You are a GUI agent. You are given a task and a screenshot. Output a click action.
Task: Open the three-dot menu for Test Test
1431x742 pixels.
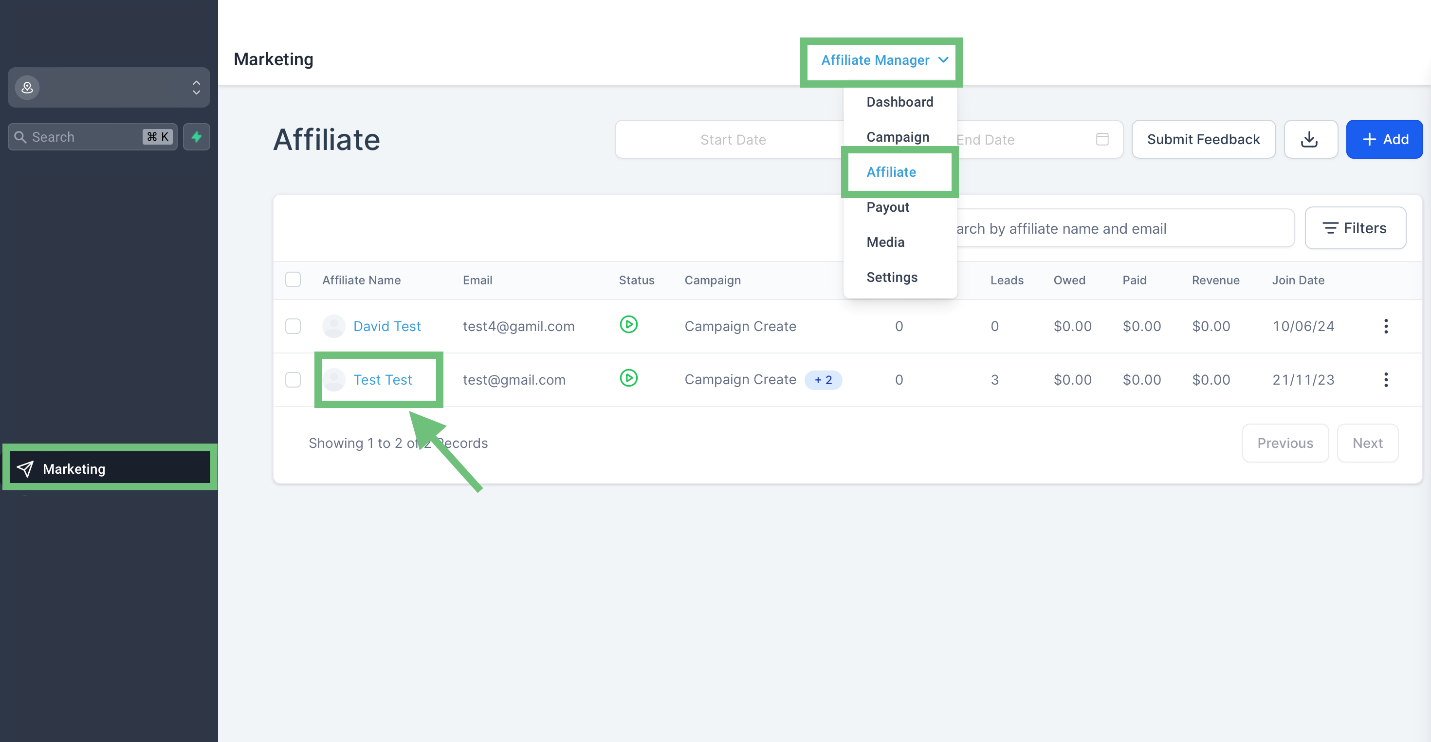1386,380
